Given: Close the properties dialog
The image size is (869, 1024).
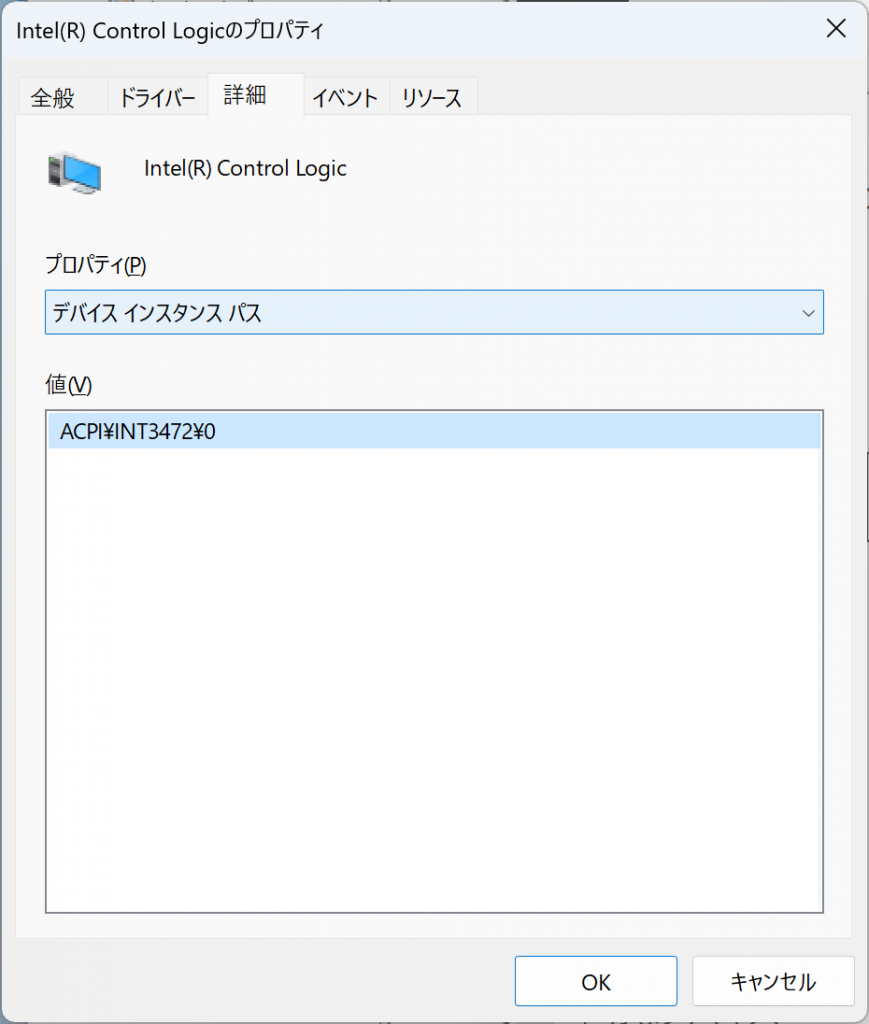Looking at the screenshot, I should 836,29.
